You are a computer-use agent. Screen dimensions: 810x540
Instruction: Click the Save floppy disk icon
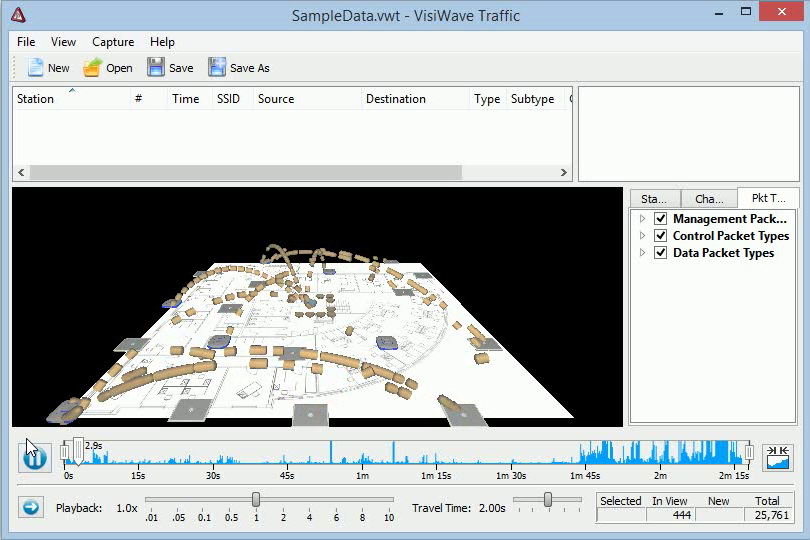155,68
